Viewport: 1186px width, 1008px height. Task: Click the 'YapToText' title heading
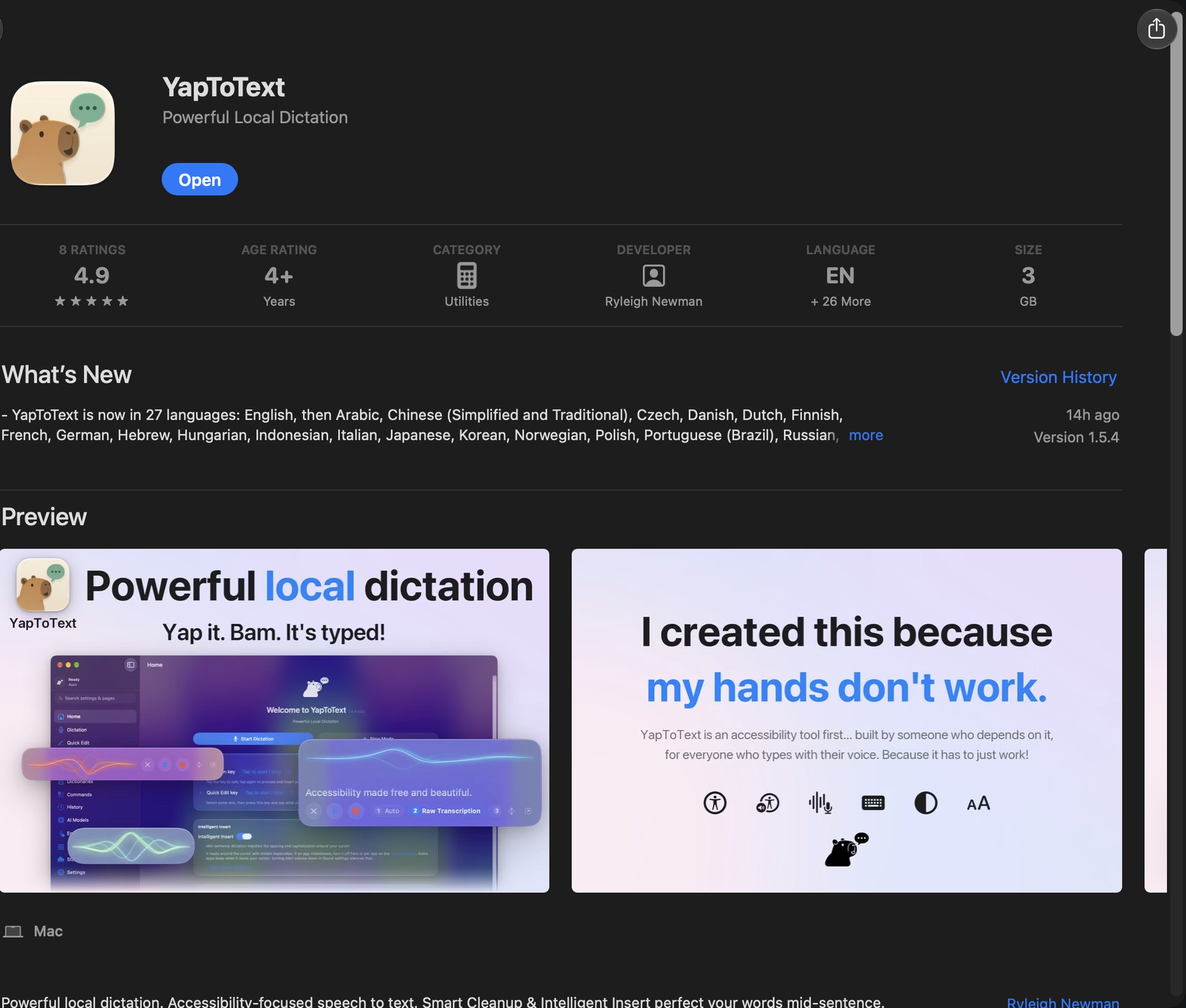click(x=224, y=87)
